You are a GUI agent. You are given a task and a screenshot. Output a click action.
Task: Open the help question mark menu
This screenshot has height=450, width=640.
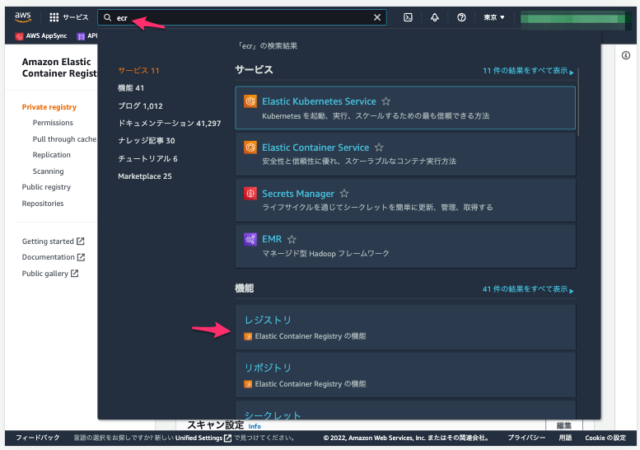click(461, 17)
